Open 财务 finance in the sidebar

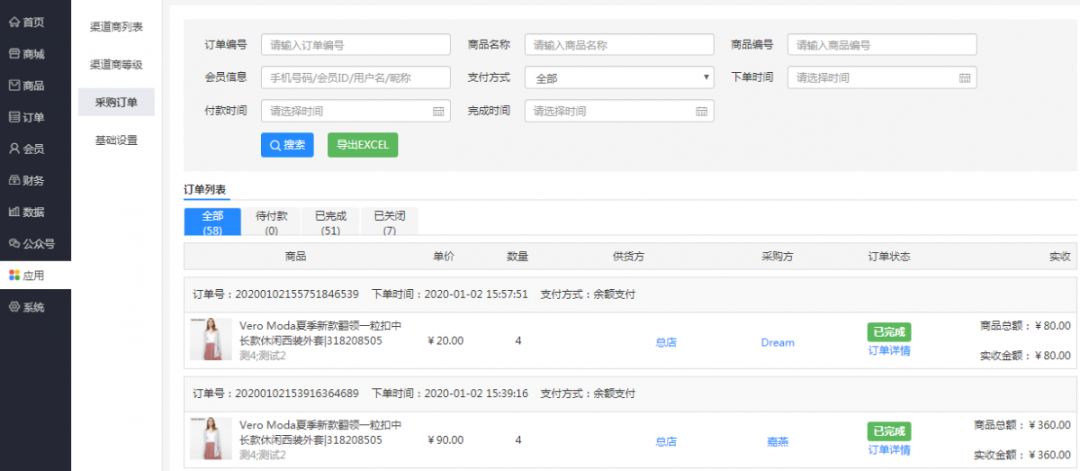point(28,180)
